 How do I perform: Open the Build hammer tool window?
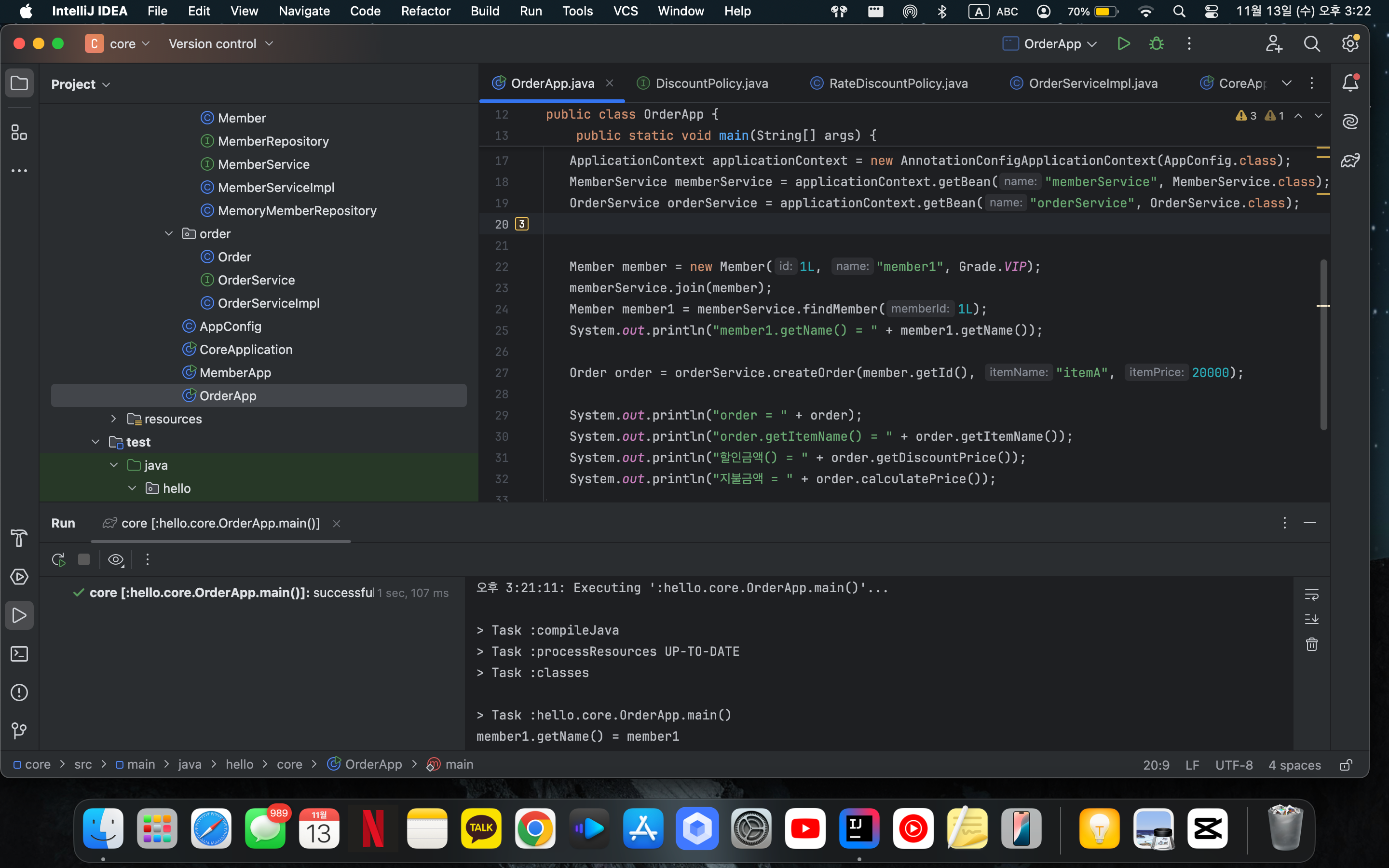pos(19,538)
